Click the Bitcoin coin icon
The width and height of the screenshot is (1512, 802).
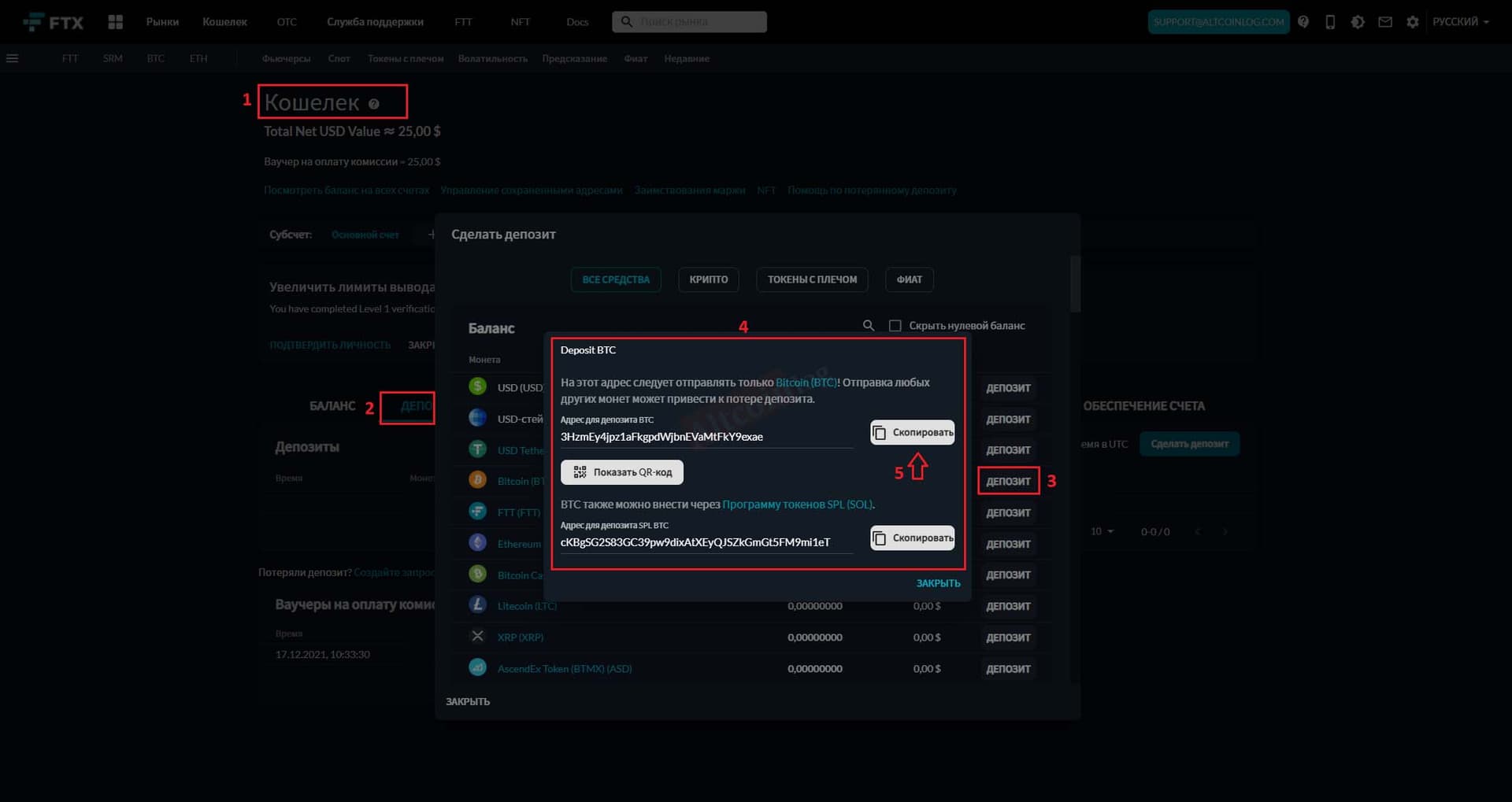pos(477,480)
